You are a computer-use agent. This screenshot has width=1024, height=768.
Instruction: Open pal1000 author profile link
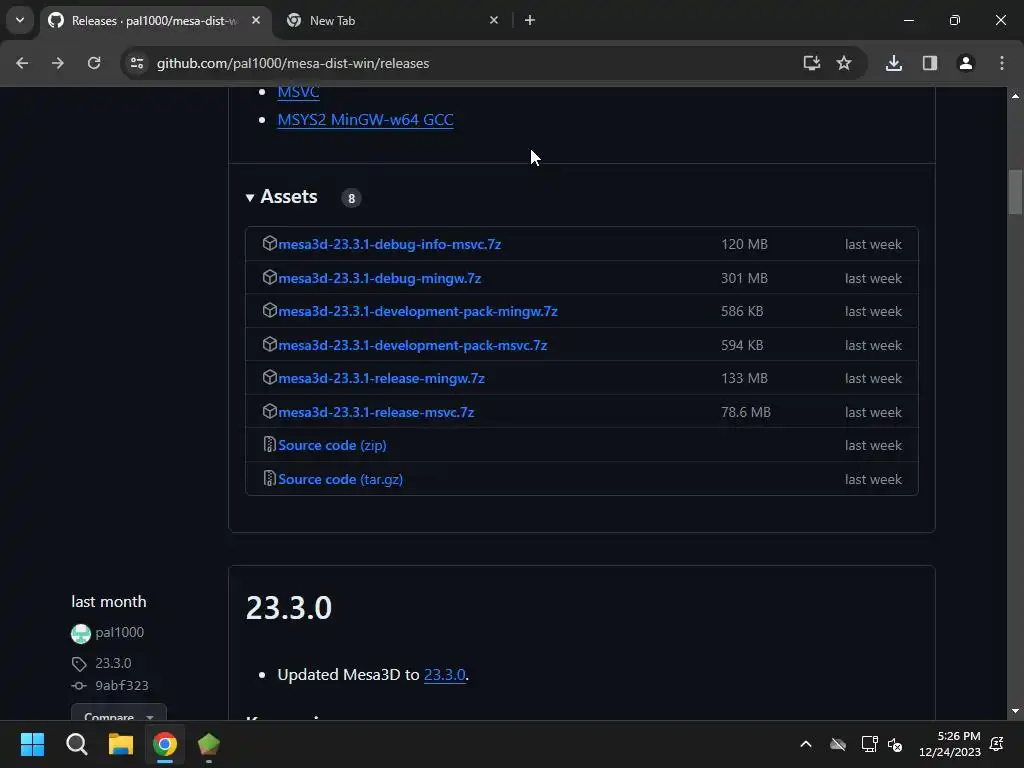(x=120, y=632)
